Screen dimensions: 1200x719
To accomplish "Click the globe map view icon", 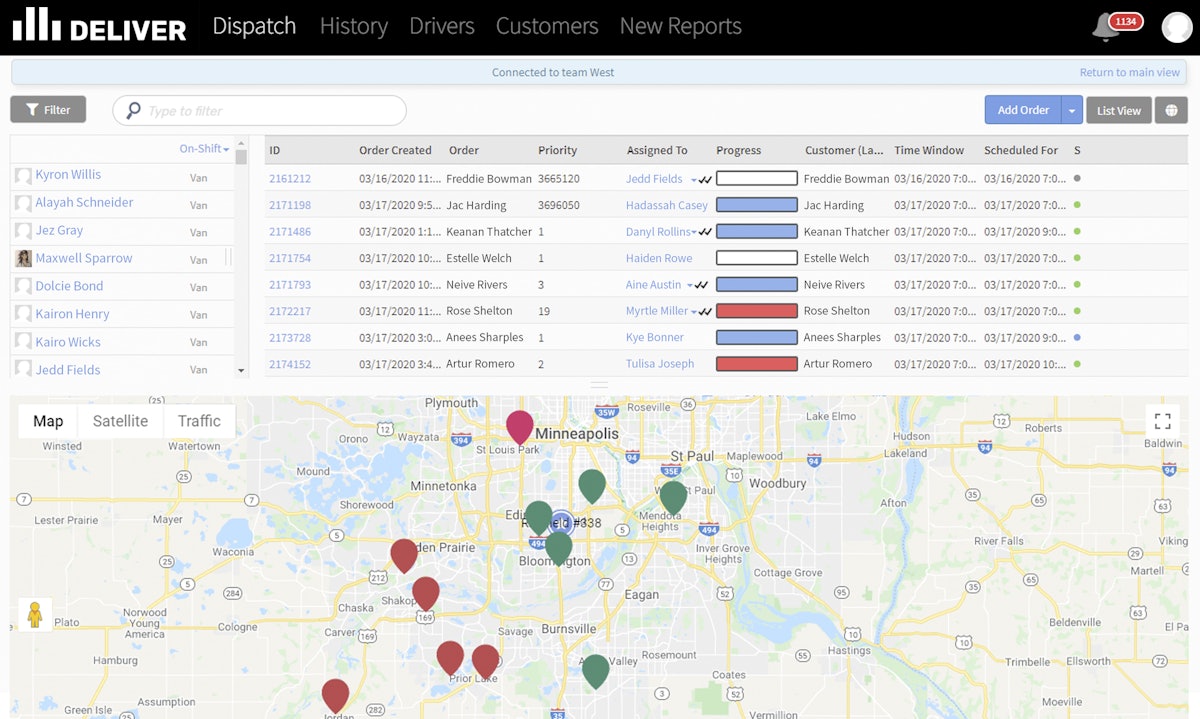I will (x=1171, y=110).
